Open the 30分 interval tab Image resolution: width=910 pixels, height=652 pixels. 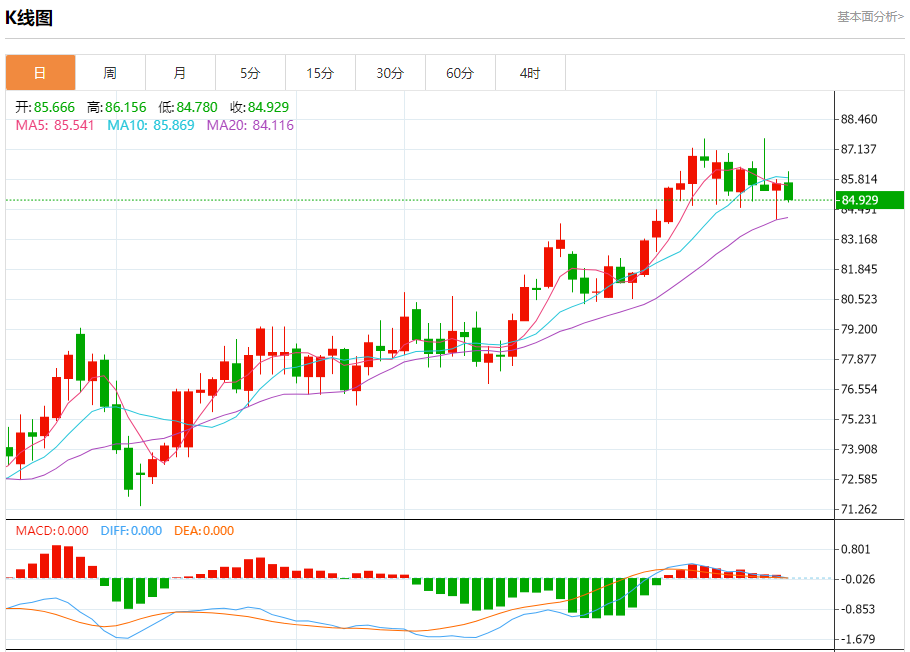click(390, 73)
